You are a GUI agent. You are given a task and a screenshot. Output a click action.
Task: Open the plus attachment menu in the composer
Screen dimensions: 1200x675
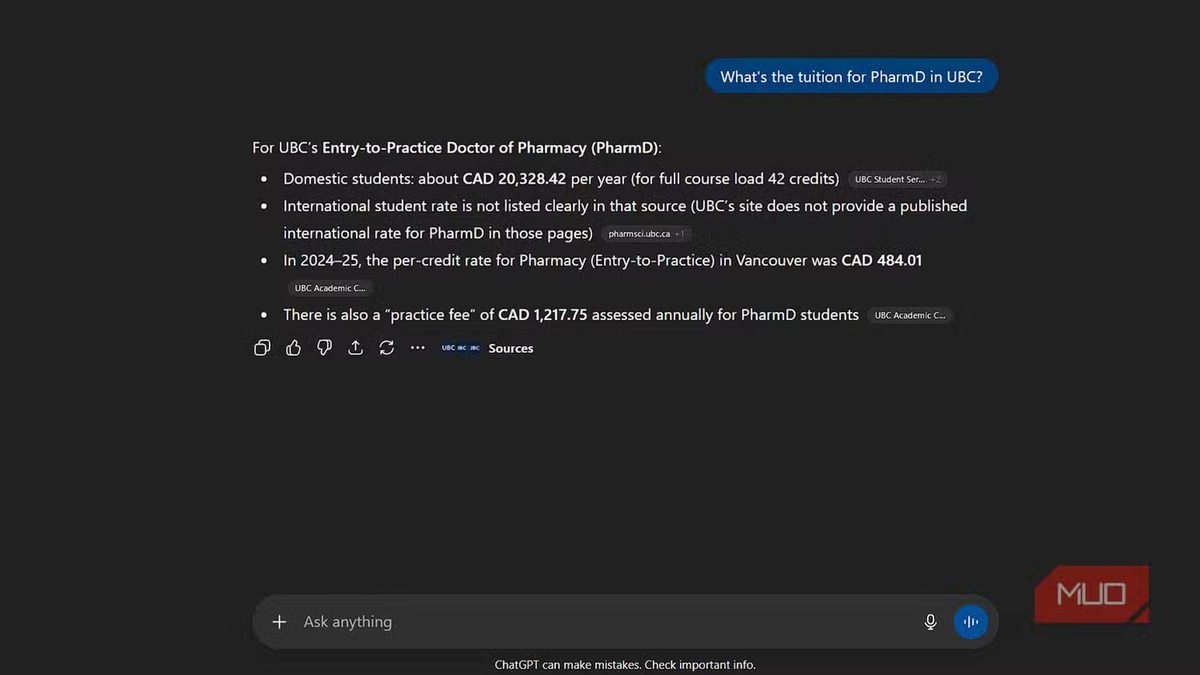click(x=279, y=622)
